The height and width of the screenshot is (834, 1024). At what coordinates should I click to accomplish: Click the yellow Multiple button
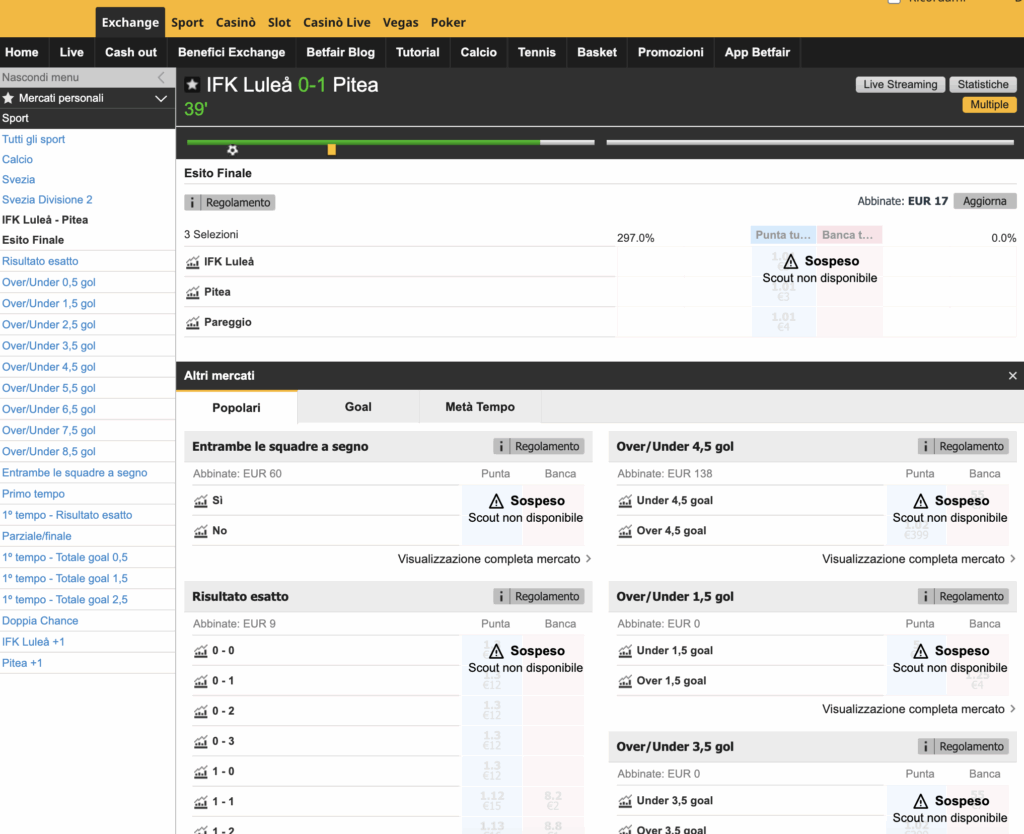pos(989,104)
